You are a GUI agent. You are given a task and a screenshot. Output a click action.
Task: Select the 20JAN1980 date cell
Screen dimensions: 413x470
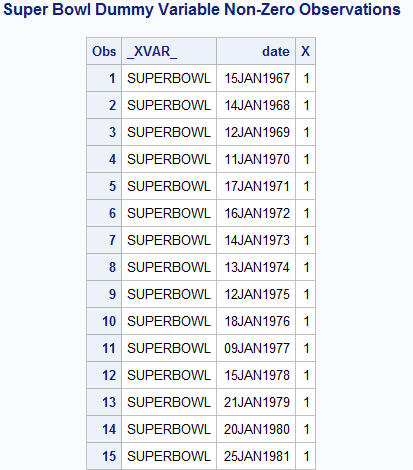click(256, 429)
